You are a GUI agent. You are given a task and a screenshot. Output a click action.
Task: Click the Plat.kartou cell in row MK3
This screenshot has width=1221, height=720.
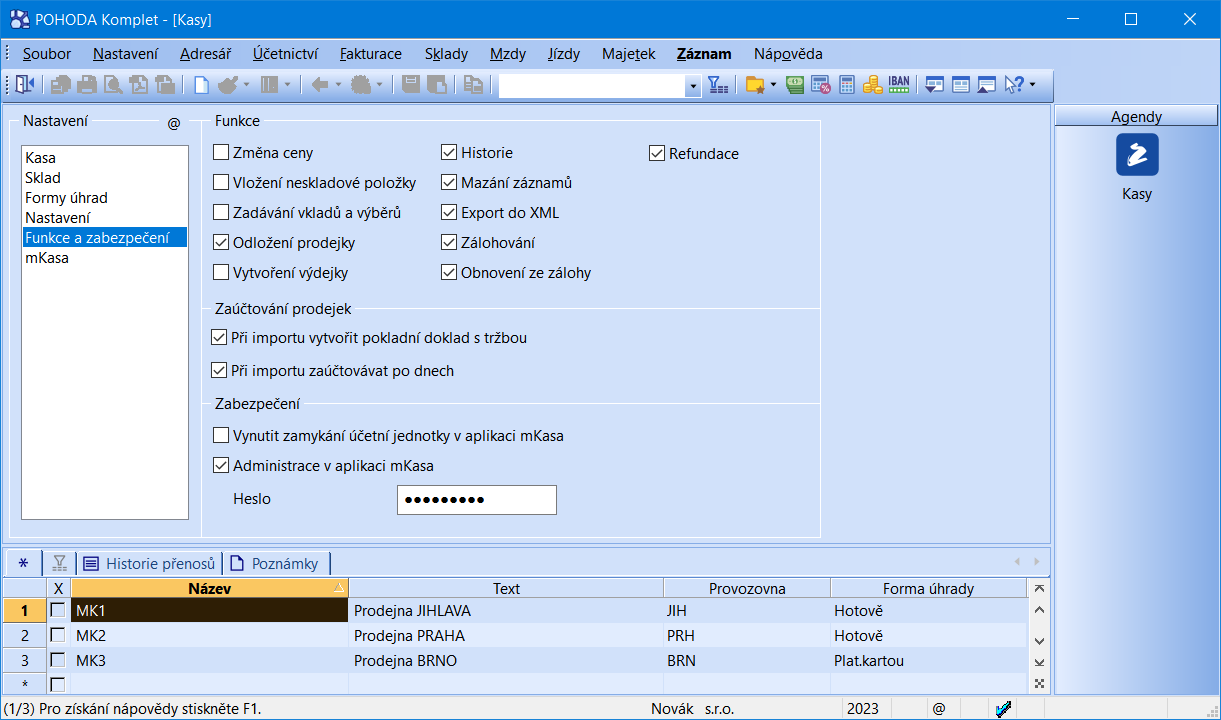(928, 660)
